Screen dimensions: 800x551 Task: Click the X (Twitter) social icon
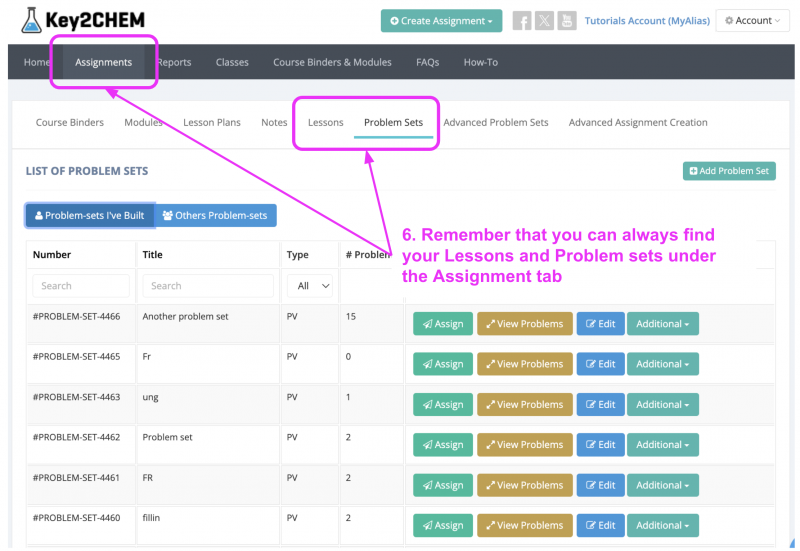544,21
